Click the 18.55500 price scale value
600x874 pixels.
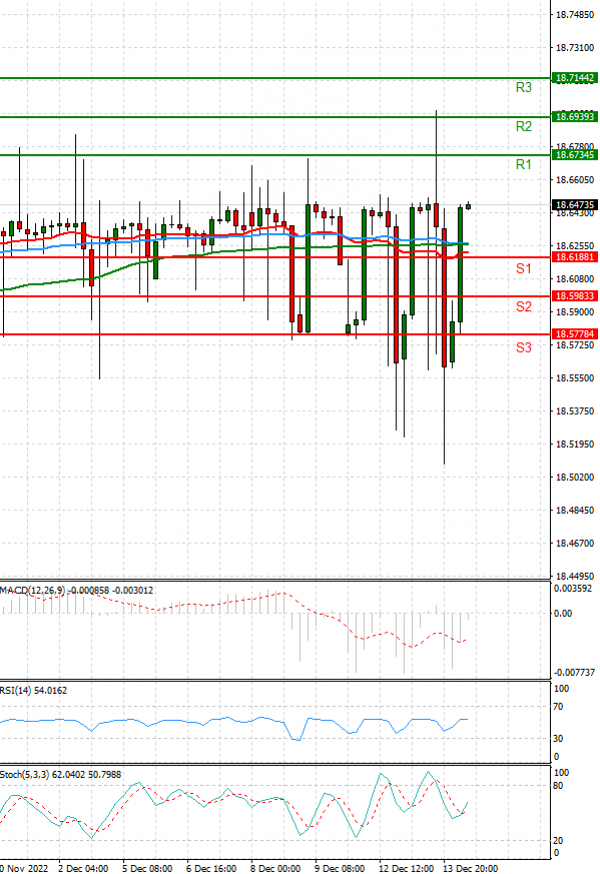point(575,378)
